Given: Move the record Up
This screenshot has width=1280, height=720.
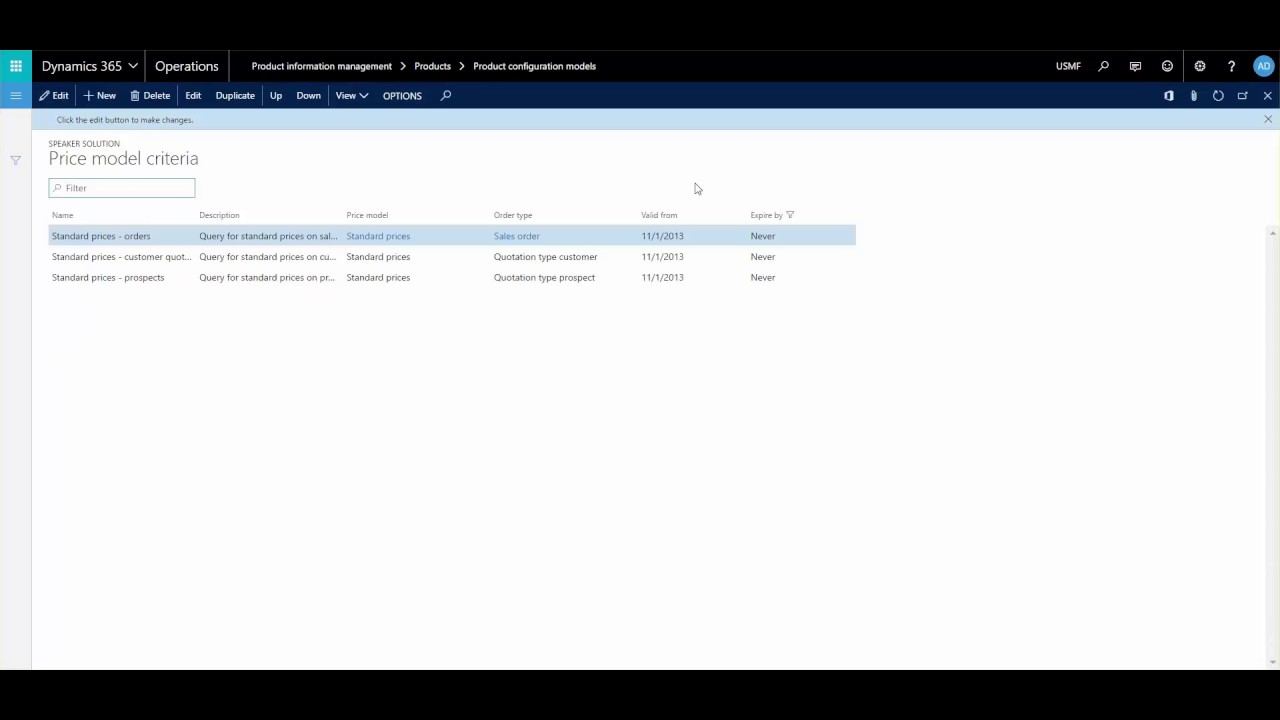Looking at the screenshot, I should click(x=276, y=96).
